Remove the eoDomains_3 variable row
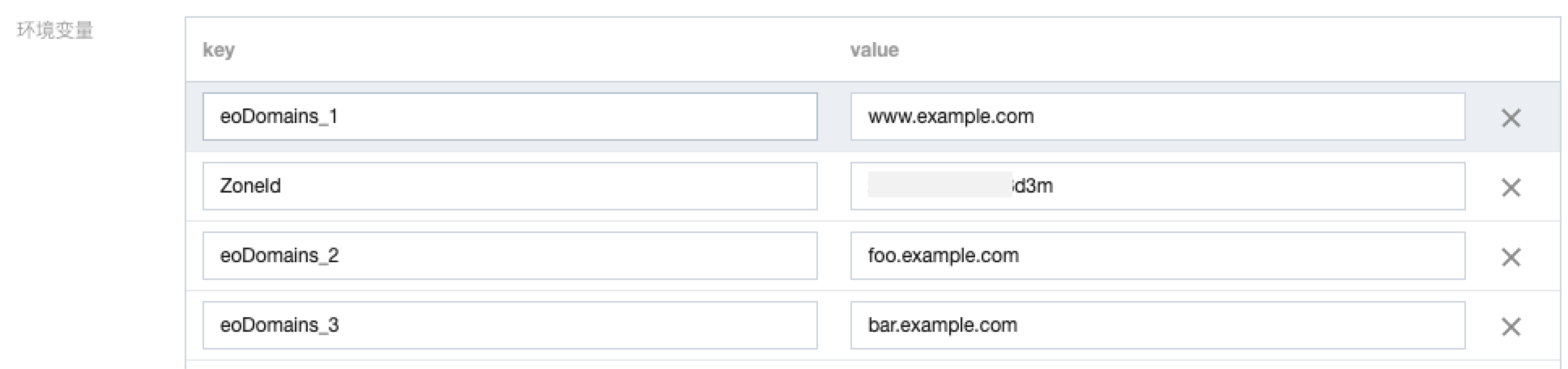The height and width of the screenshot is (369, 1568). (1510, 327)
